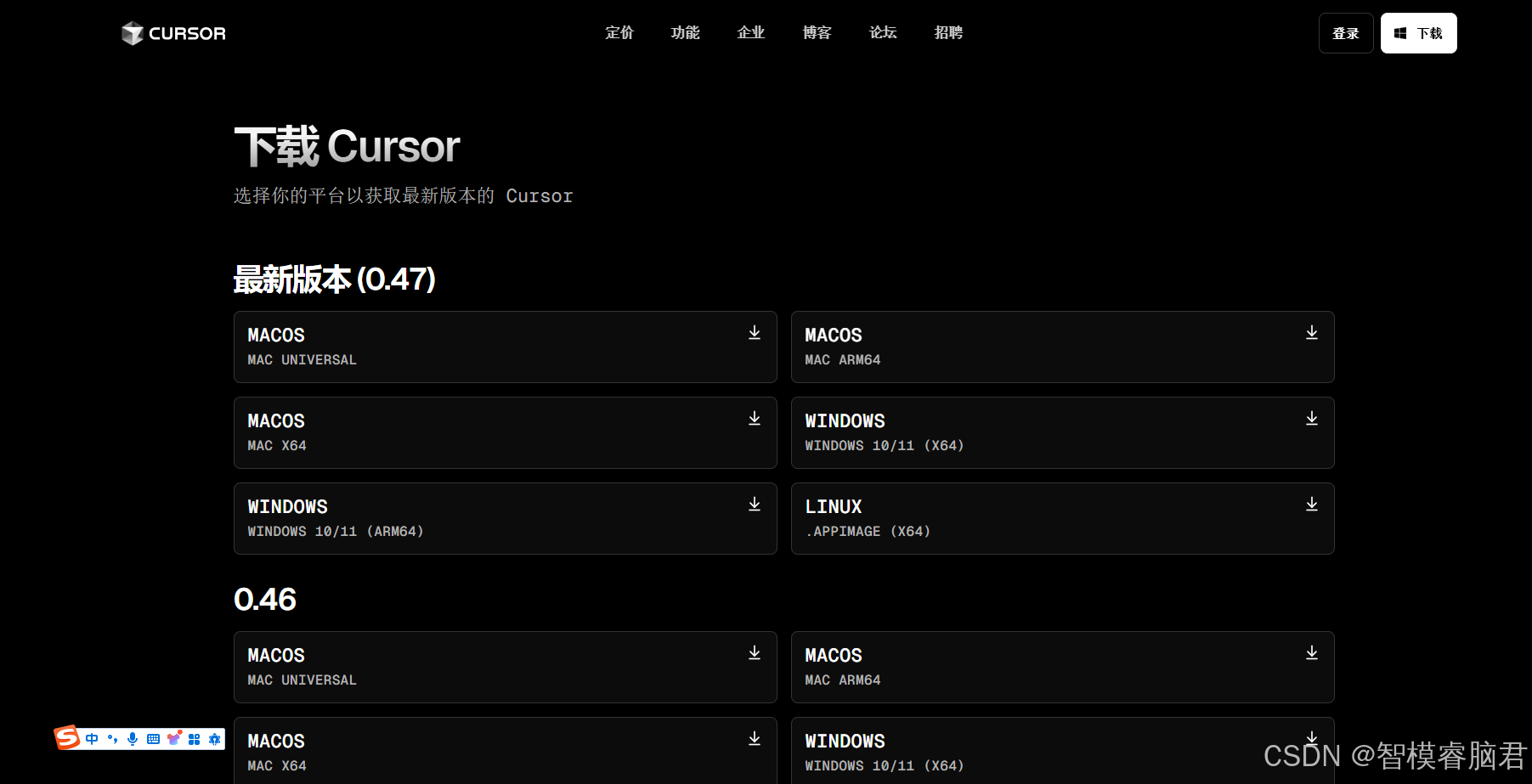Start voice input with the microphone icon
This screenshot has width=1532, height=784.
[x=133, y=739]
